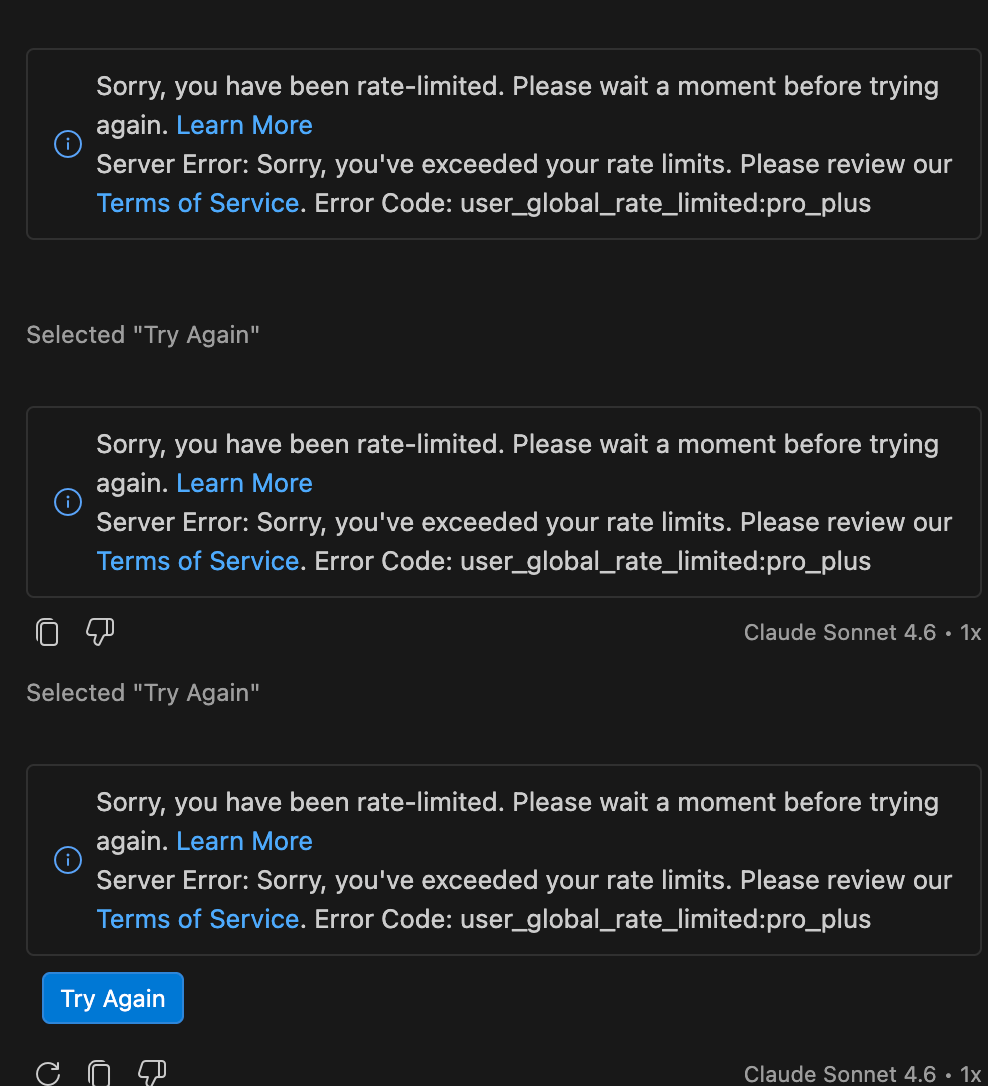Open the Learn More link in the last error
This screenshot has height=1086, width=988.
pyautogui.click(x=244, y=841)
